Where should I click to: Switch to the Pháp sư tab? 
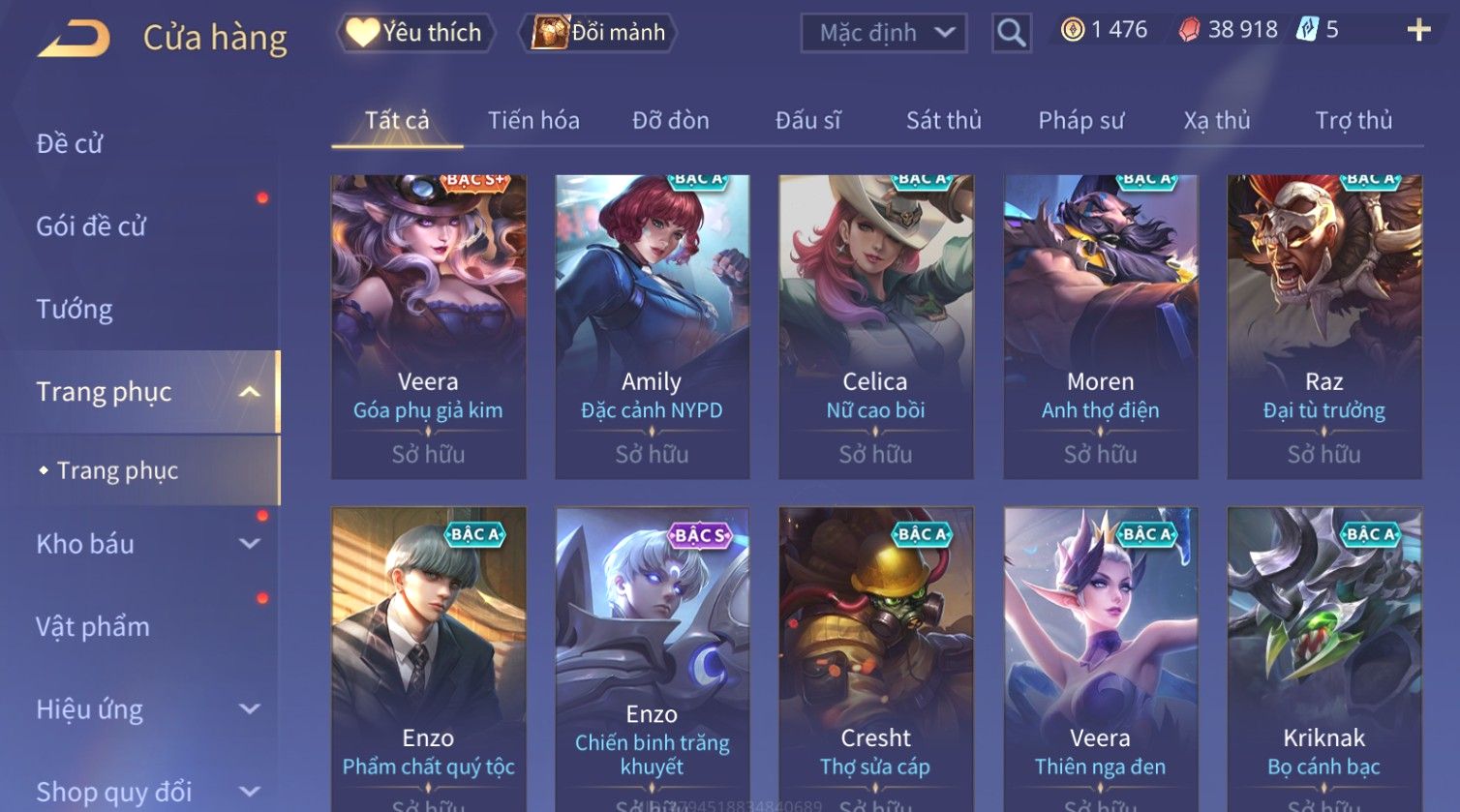coord(1081,120)
